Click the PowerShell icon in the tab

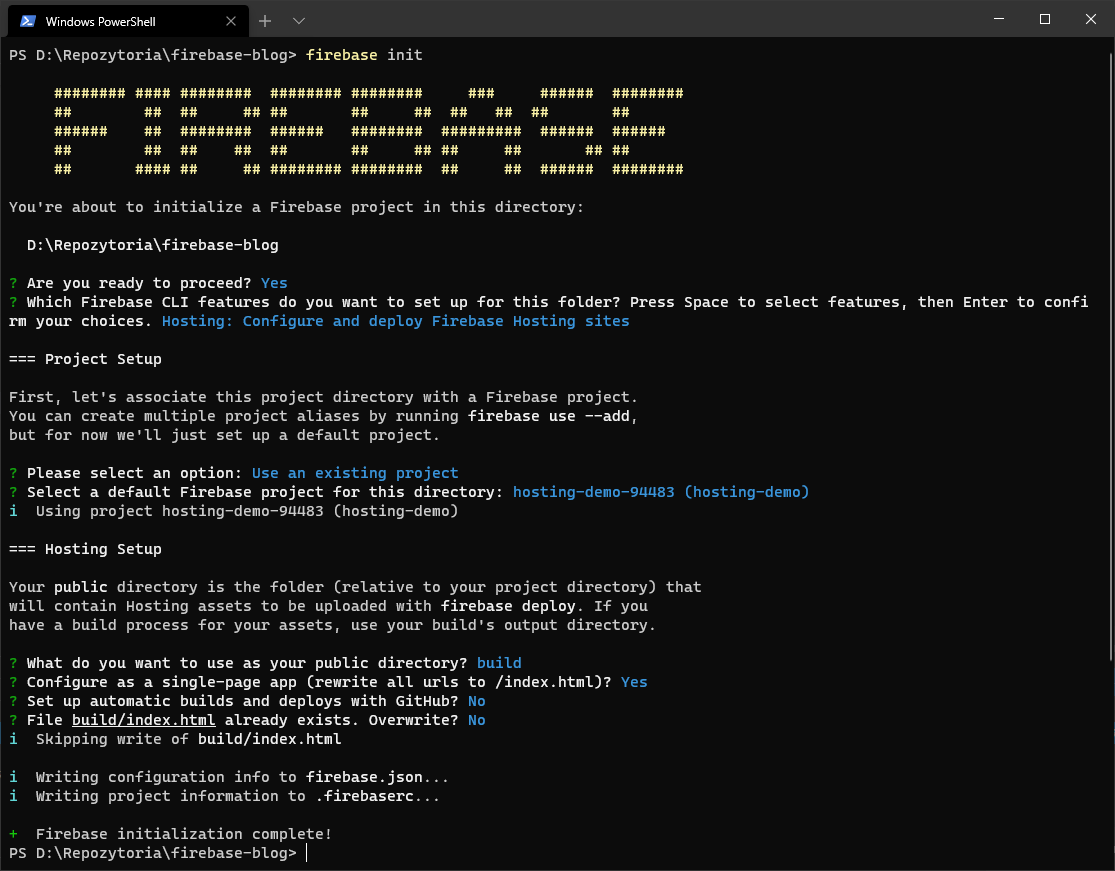pyautogui.click(x=28, y=21)
